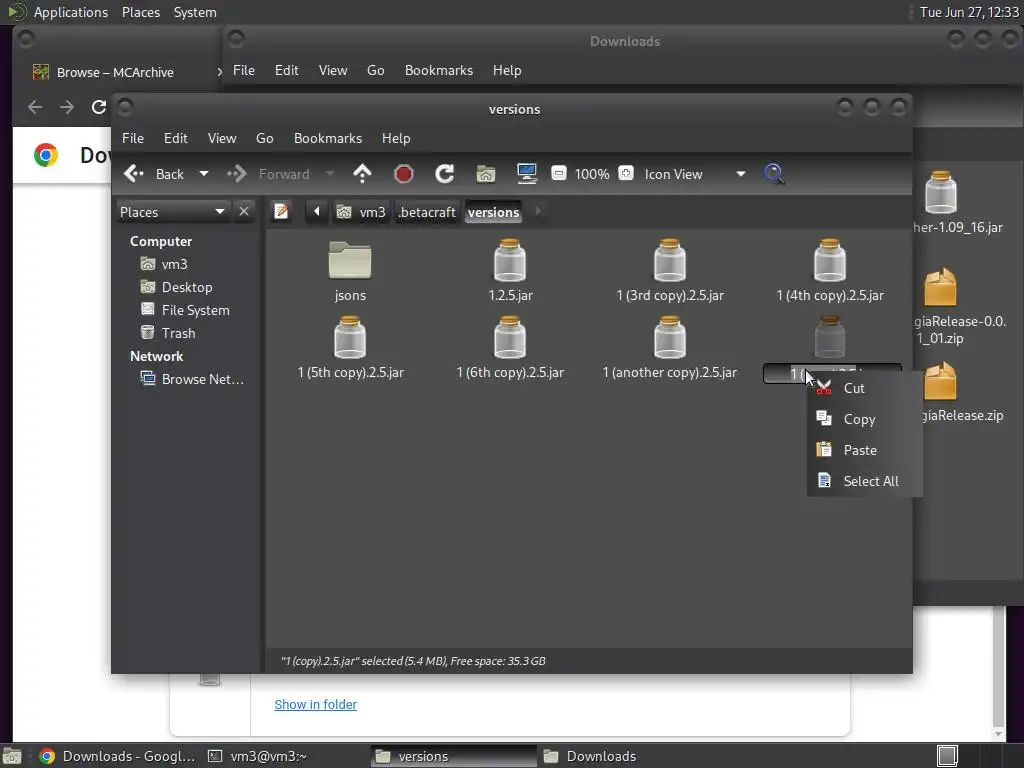Switch to Downloads - Google Chrome taskbar item
The height and width of the screenshot is (768, 1024).
tap(118, 756)
